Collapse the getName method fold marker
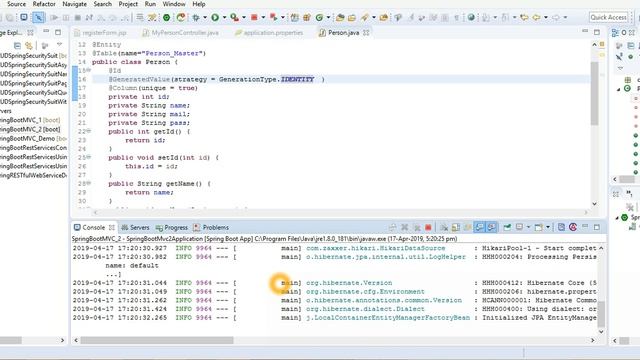The height and width of the screenshot is (360, 640). pos(89,183)
